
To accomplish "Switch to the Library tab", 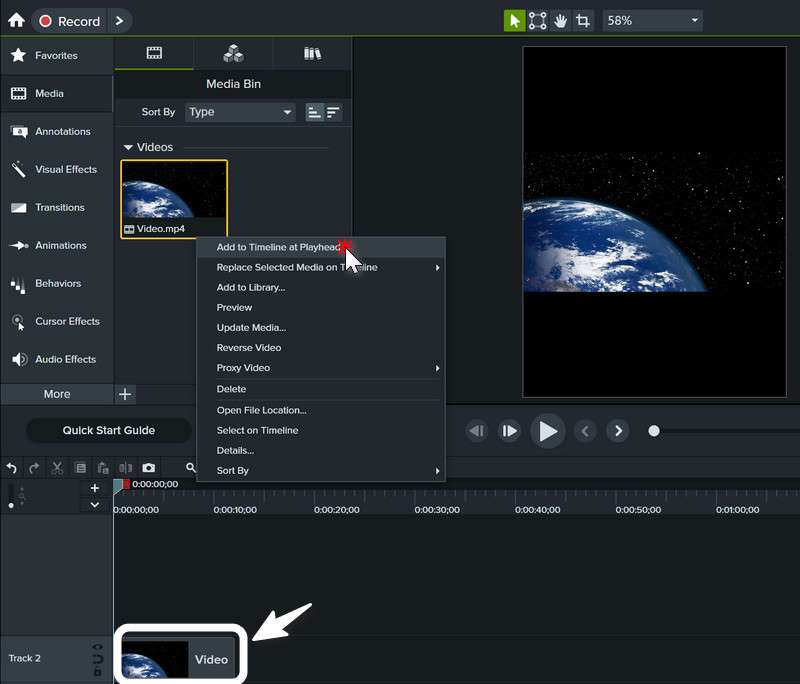I will (x=311, y=51).
